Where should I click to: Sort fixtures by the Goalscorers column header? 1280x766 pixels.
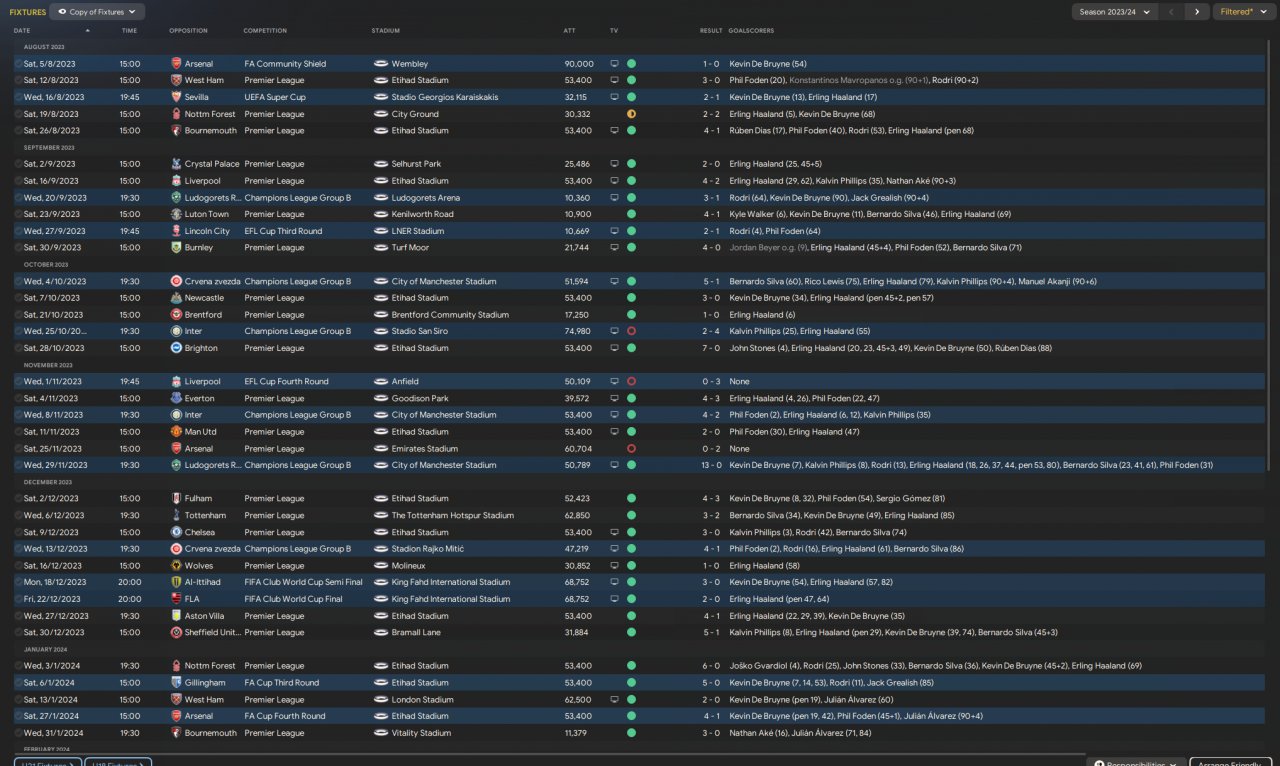(751, 31)
